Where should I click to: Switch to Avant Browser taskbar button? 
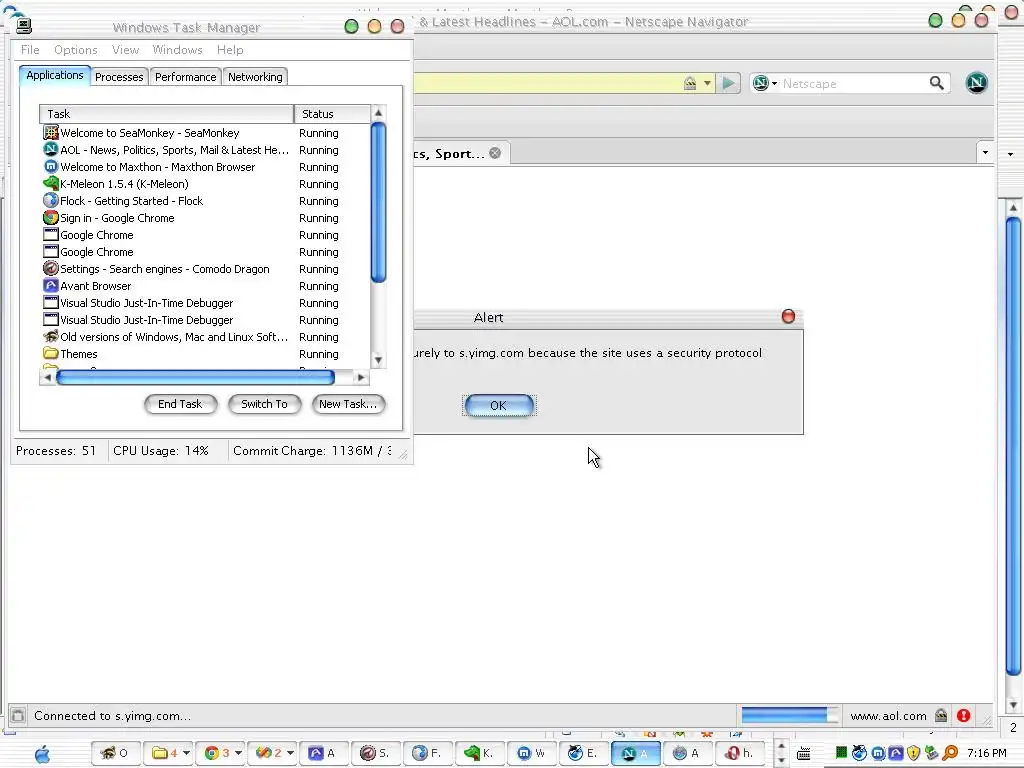323,753
